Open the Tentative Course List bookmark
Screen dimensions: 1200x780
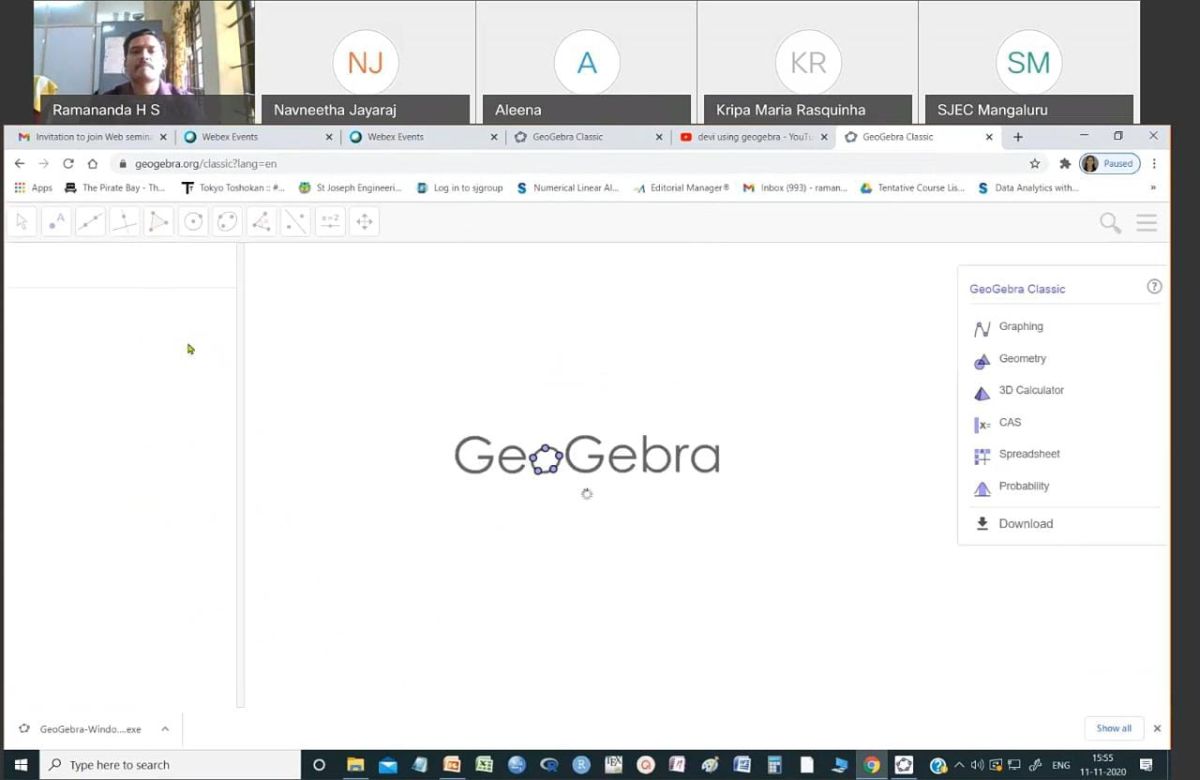[913, 188]
